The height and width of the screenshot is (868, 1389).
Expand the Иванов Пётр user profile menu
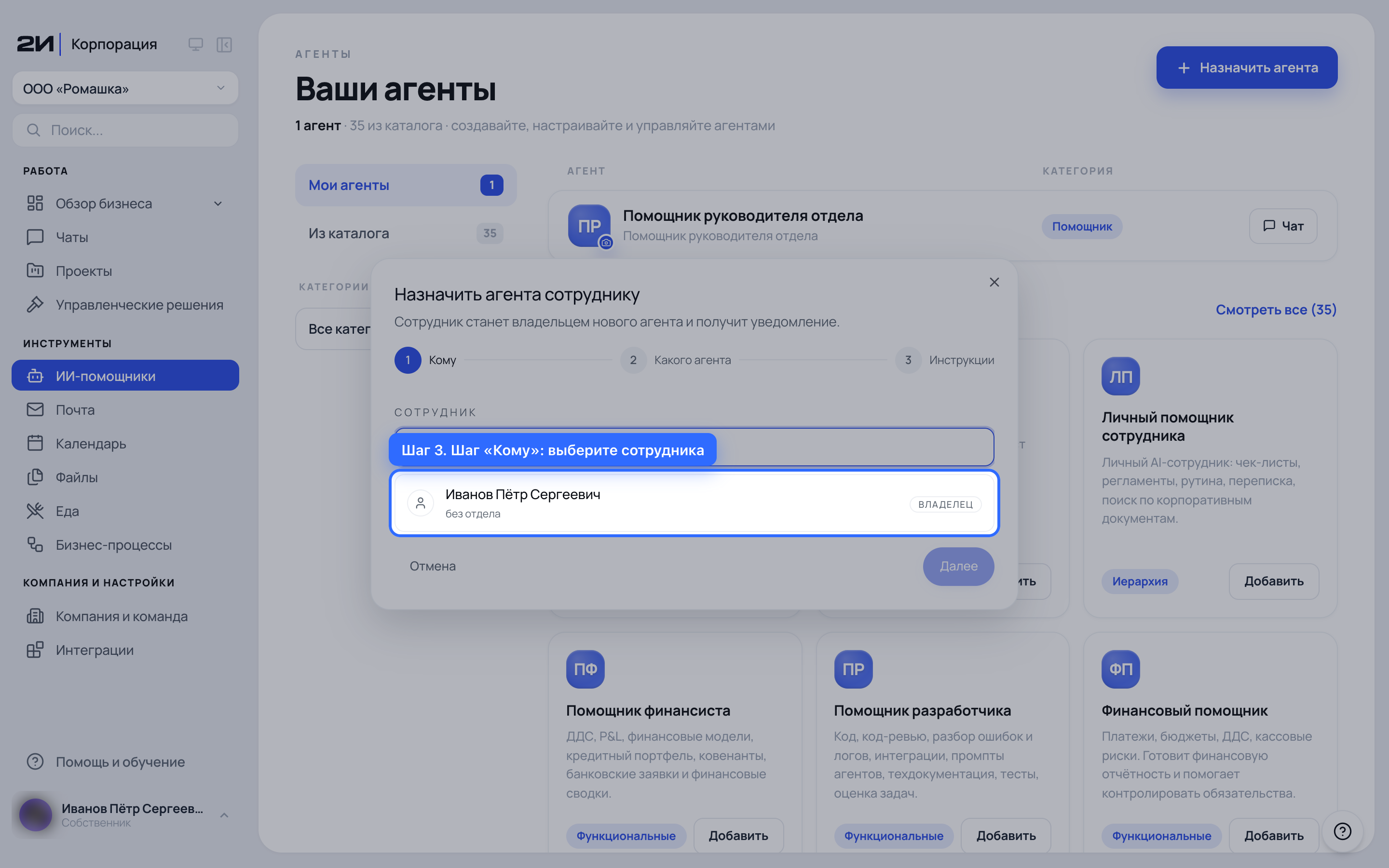[x=125, y=814]
